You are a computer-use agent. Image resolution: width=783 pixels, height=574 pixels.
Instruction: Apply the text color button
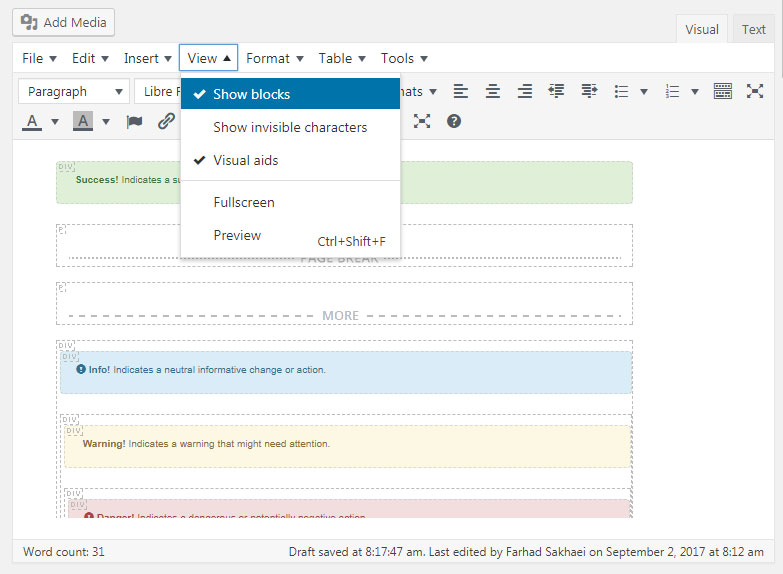pyautogui.click(x=32, y=121)
